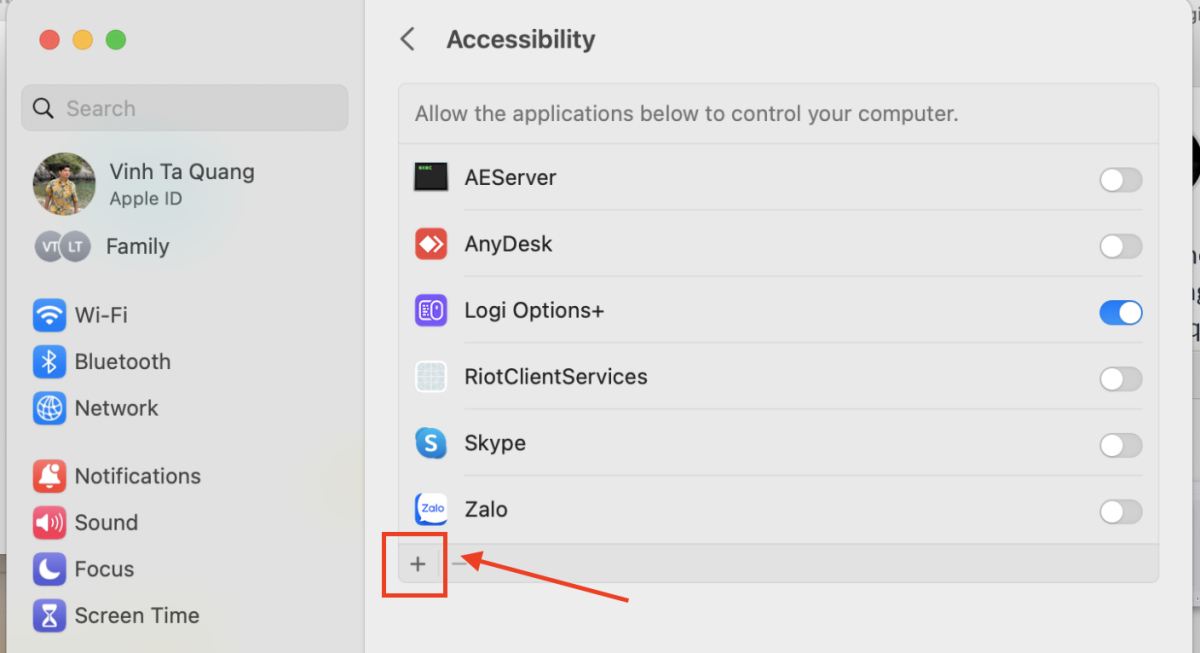Click the Logi Options+ app icon
1200x653 pixels.
tap(431, 311)
